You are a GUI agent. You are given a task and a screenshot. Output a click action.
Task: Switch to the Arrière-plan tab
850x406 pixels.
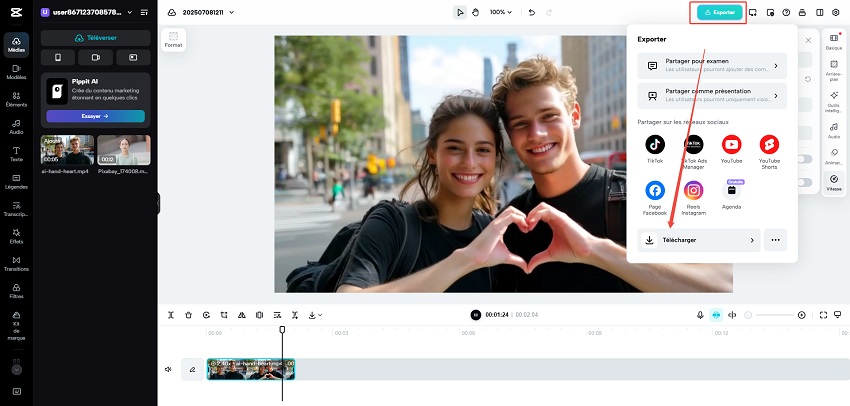point(834,71)
